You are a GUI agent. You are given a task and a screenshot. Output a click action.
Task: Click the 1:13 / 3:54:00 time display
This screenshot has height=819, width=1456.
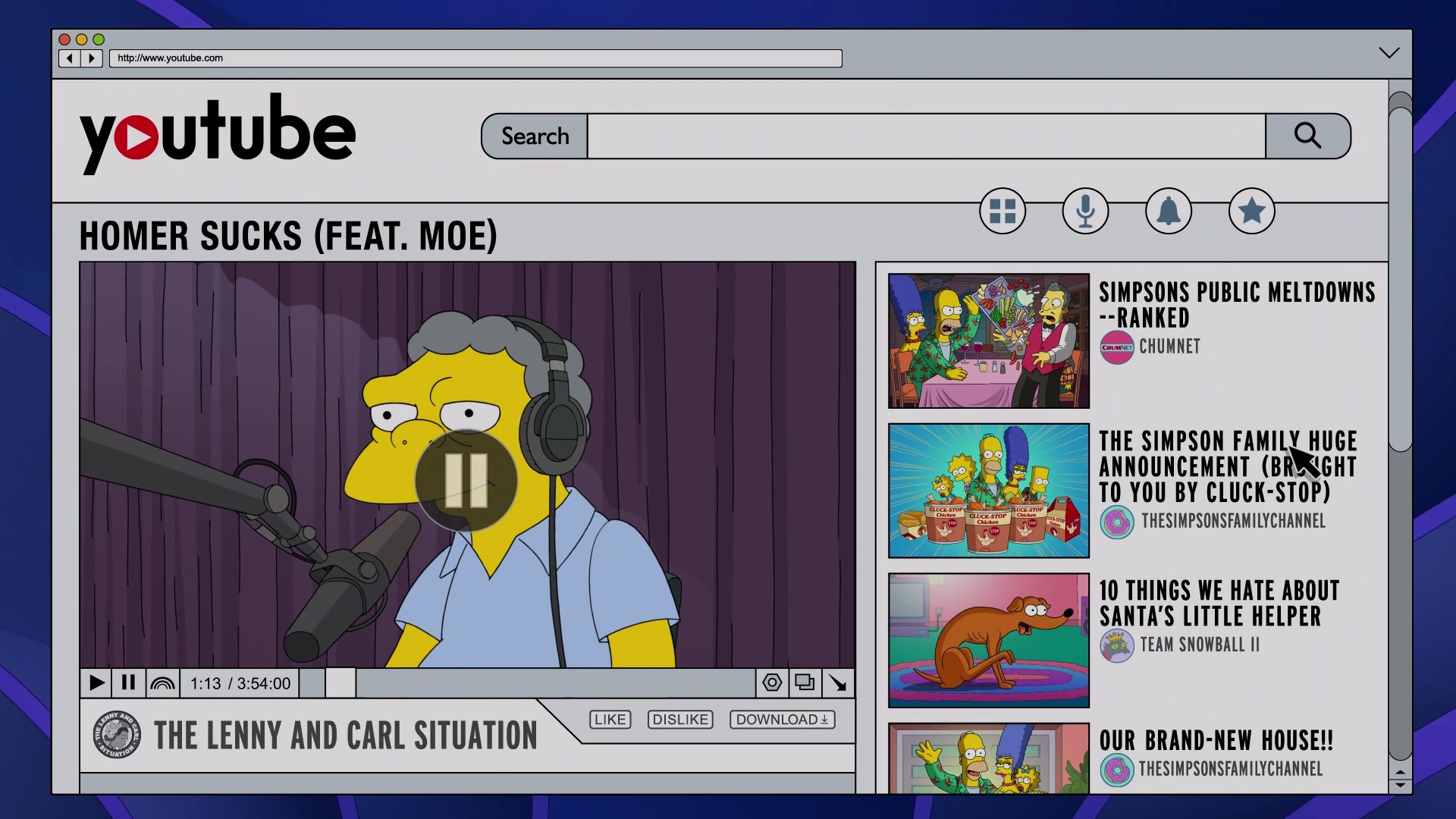click(x=240, y=684)
